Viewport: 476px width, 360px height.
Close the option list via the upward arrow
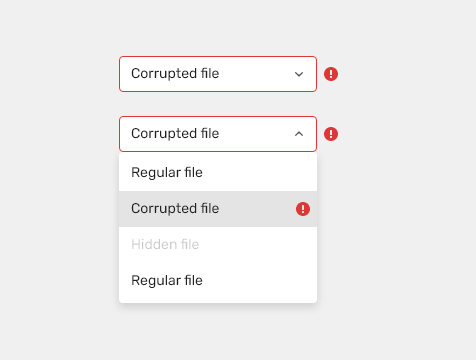click(299, 134)
